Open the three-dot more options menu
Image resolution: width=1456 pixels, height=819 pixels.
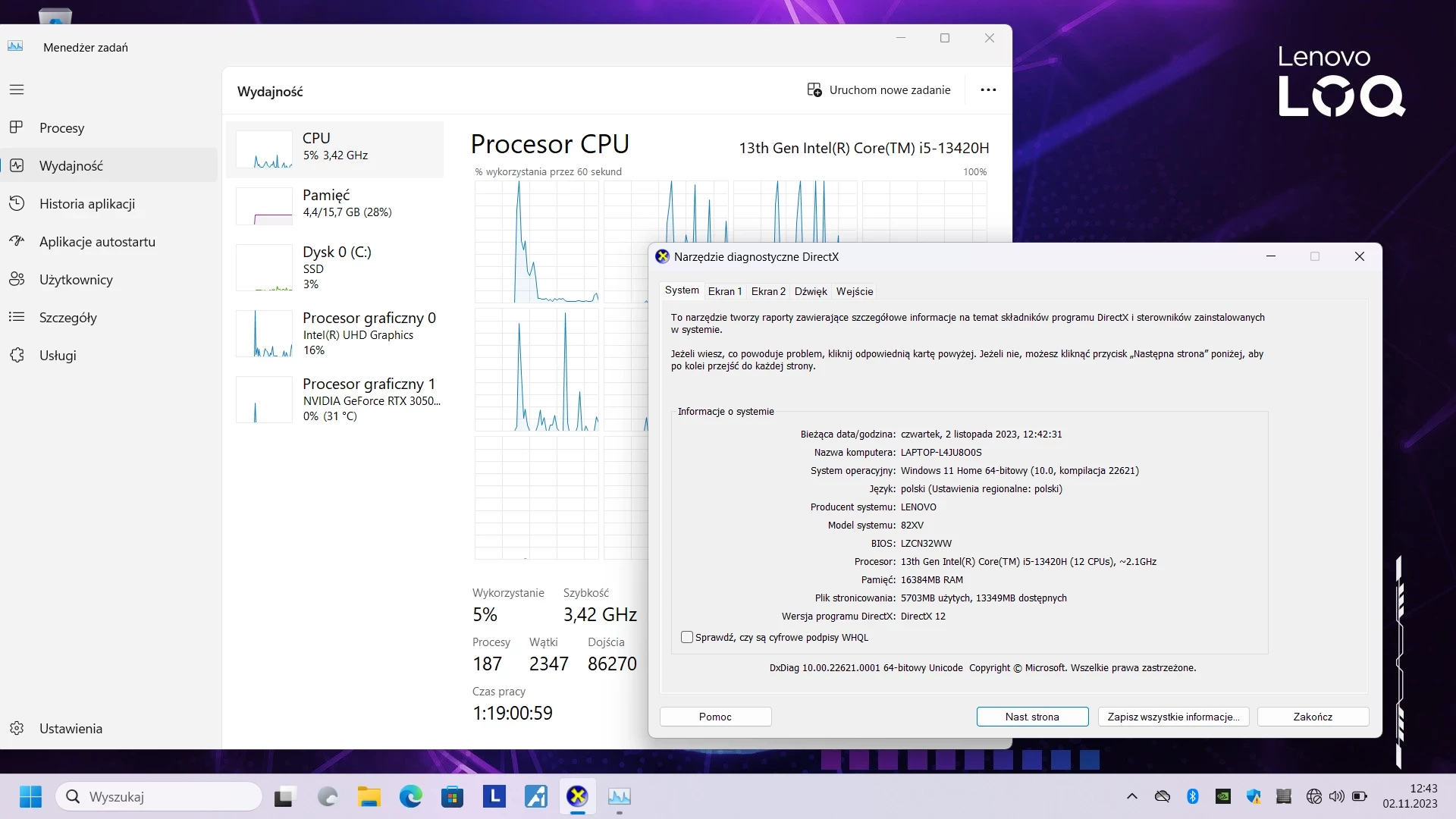pyautogui.click(x=988, y=89)
